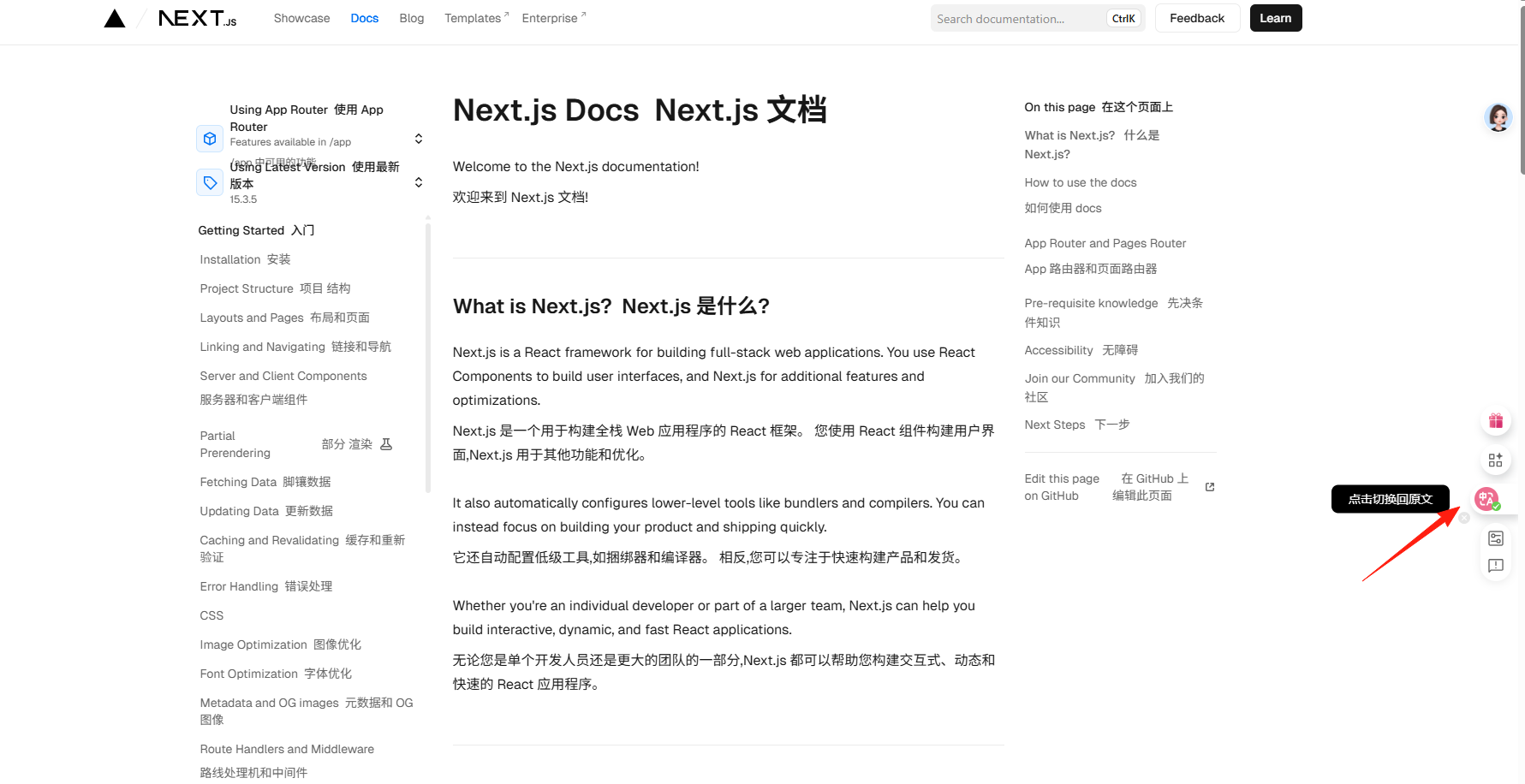Click the Next.js Docs page title

[640, 110]
